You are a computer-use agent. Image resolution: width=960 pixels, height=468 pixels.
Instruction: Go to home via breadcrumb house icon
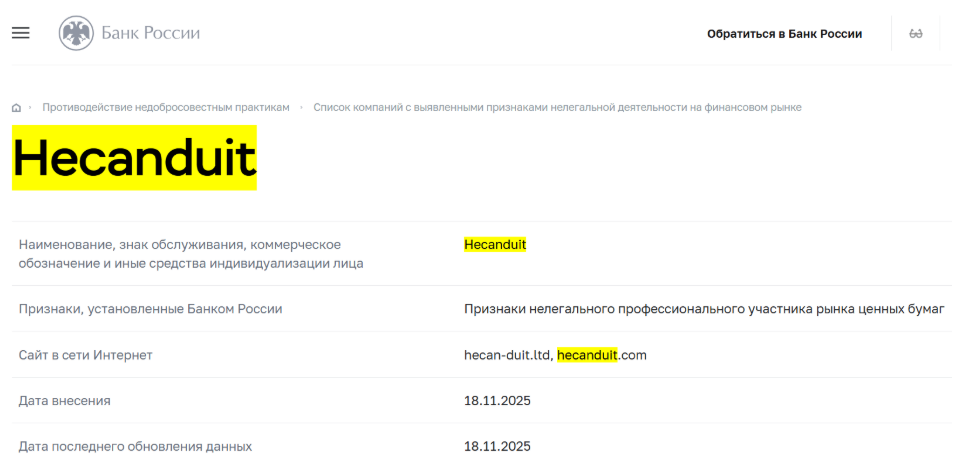17,108
